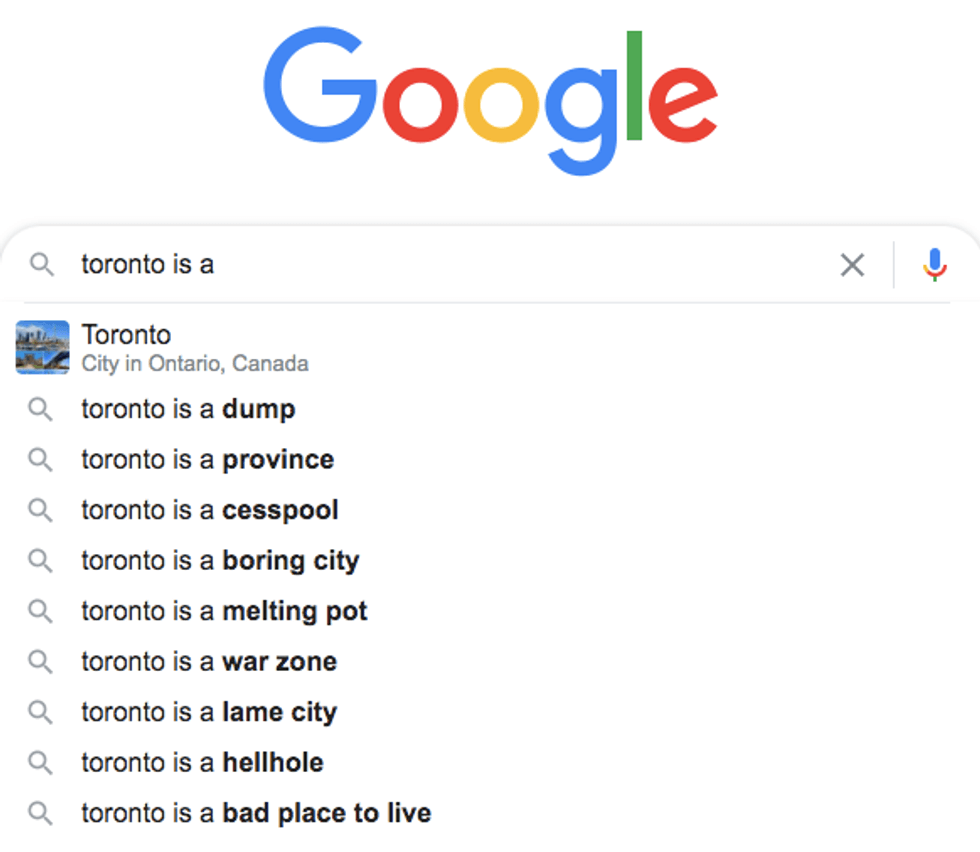Select the 'toronto is a province' suggestion
This screenshot has width=980, height=852.
pos(207,460)
